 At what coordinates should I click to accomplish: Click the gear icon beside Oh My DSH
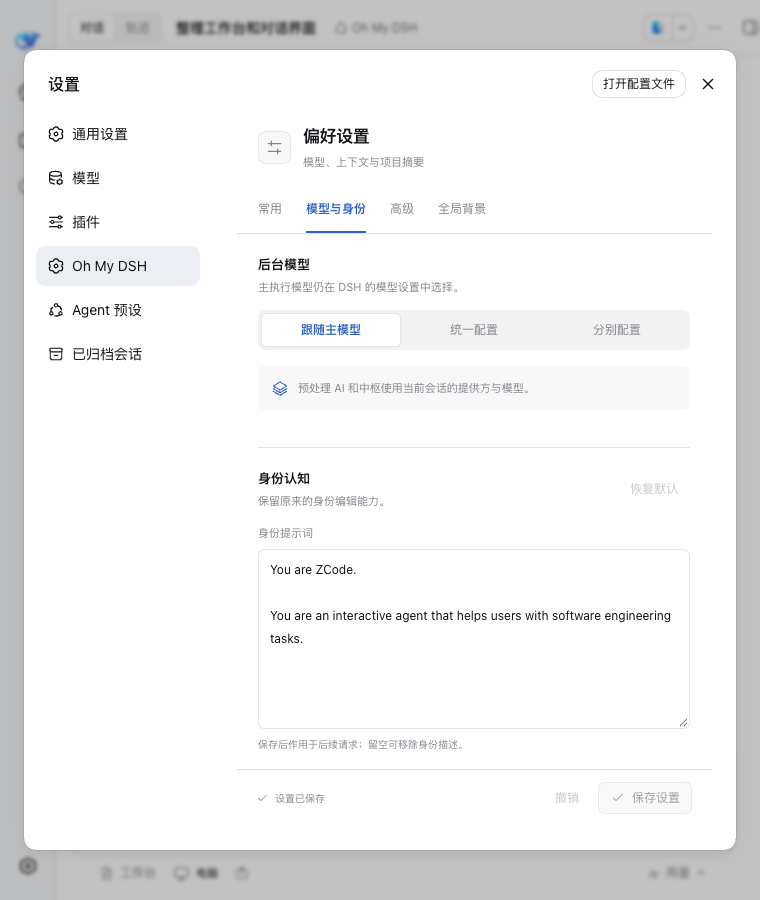(56, 266)
